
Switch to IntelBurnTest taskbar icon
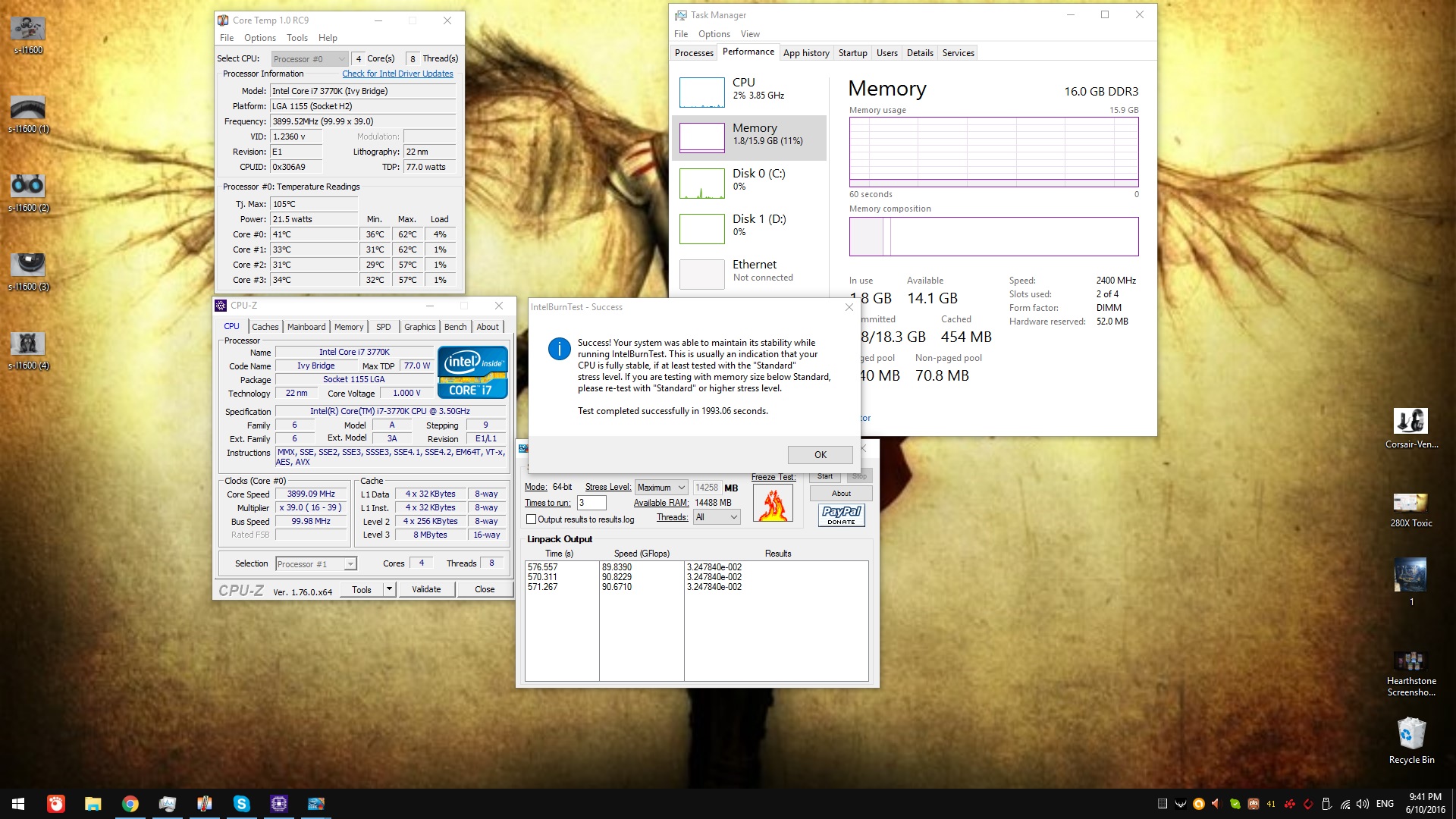pos(316,804)
